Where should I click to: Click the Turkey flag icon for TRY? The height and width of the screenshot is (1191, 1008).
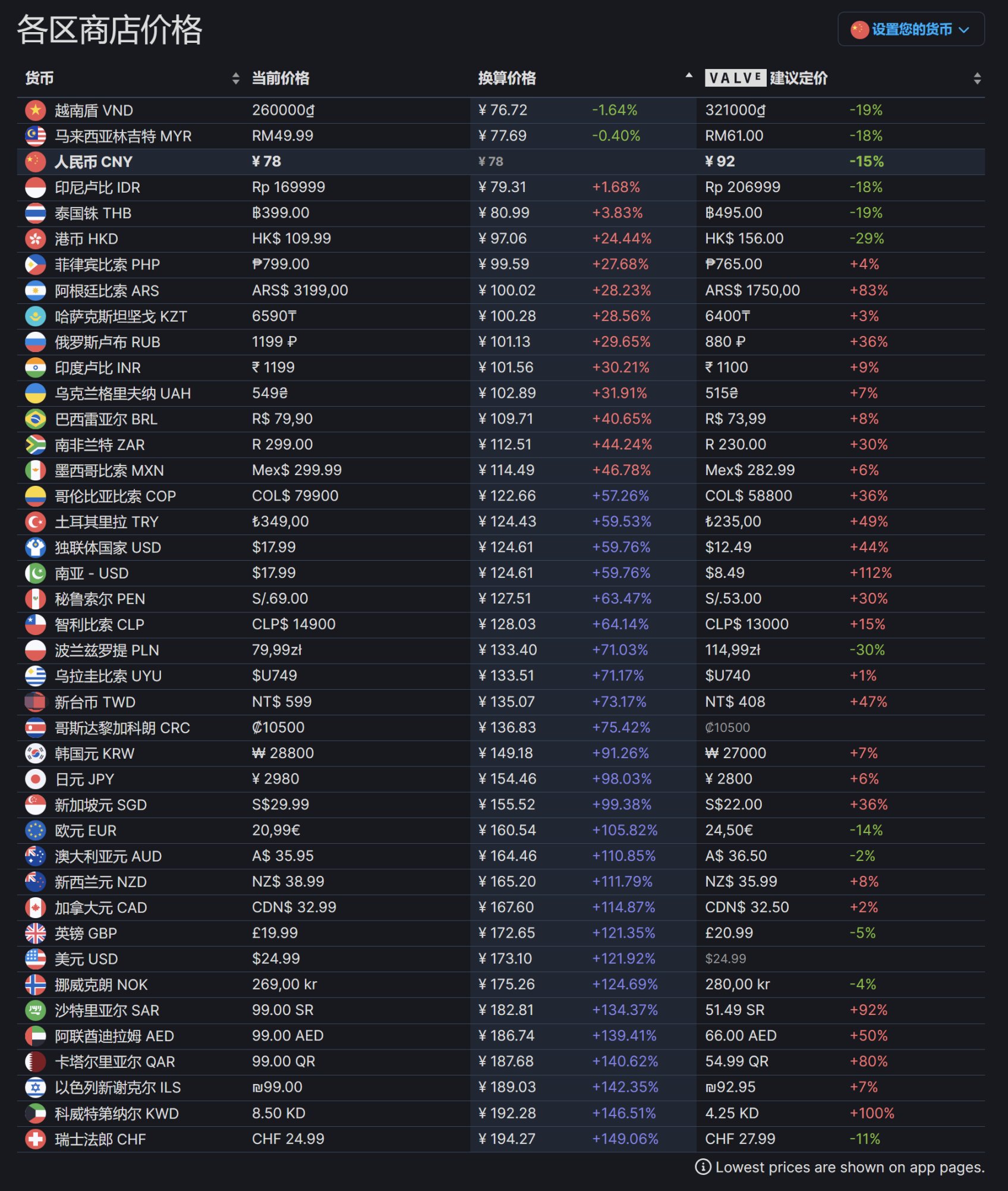36,521
